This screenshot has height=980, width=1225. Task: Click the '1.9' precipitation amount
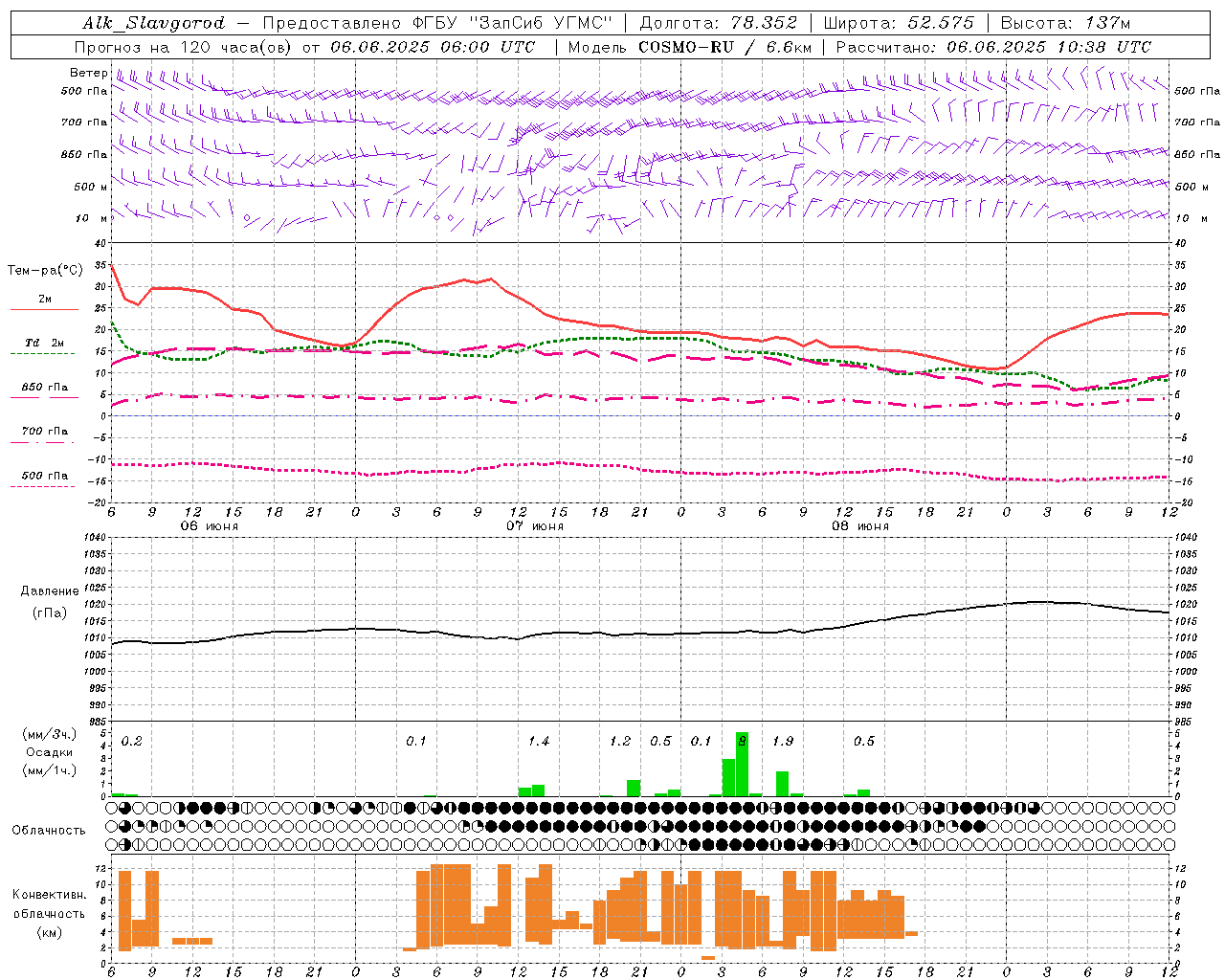[x=783, y=742]
